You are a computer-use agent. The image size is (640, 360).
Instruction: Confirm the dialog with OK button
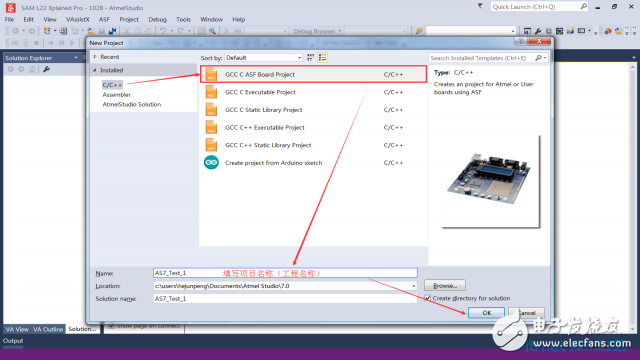pos(486,313)
